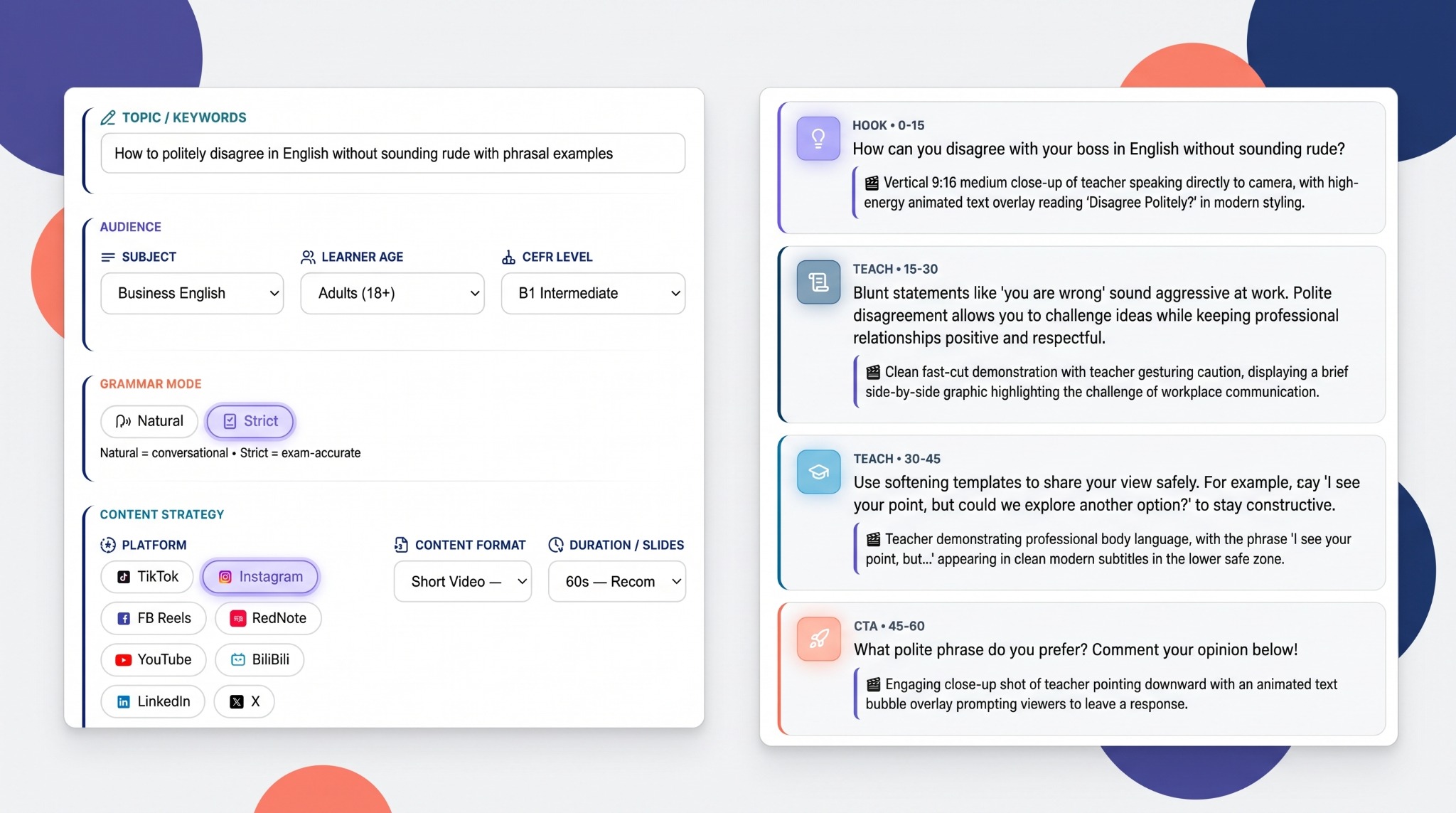1456x813 pixels.
Task: Click the Learner Age people icon
Action: (x=308, y=257)
